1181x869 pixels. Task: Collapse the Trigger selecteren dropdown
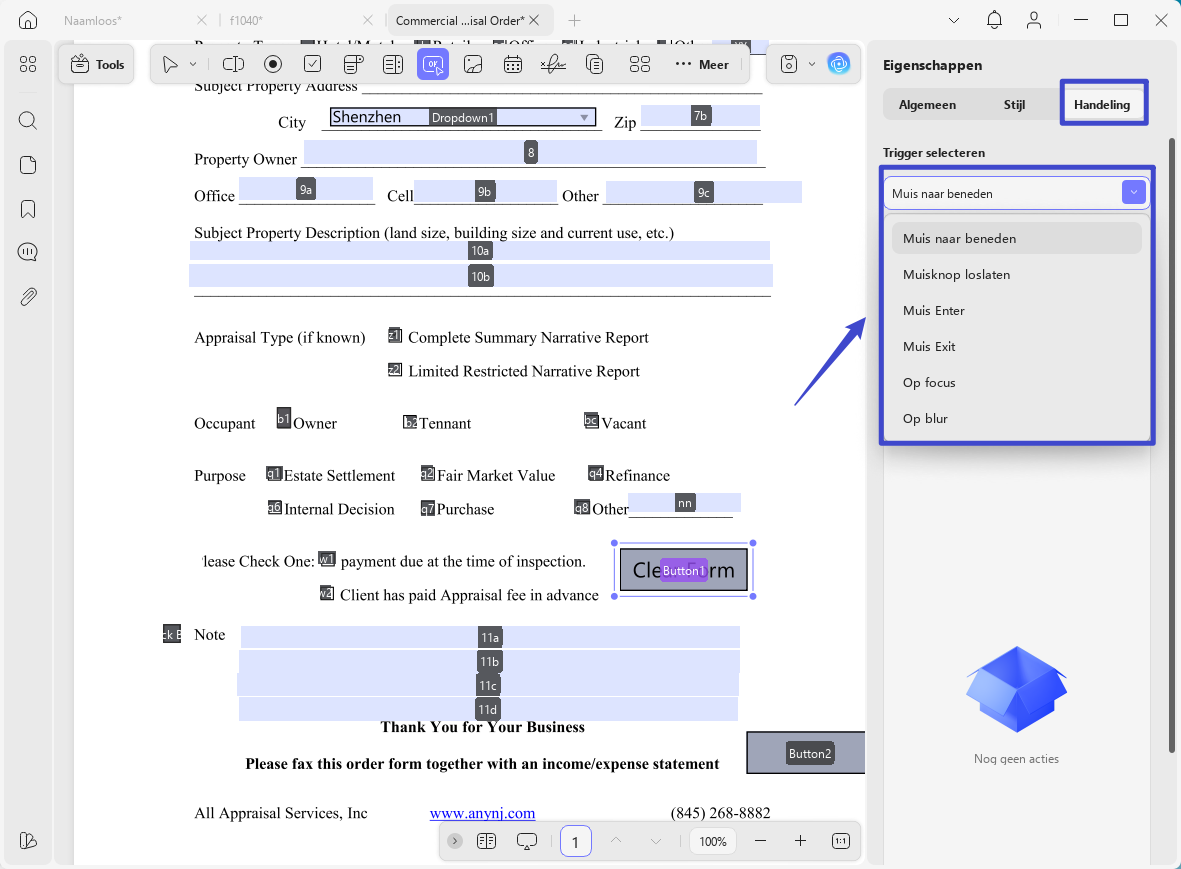1134,193
